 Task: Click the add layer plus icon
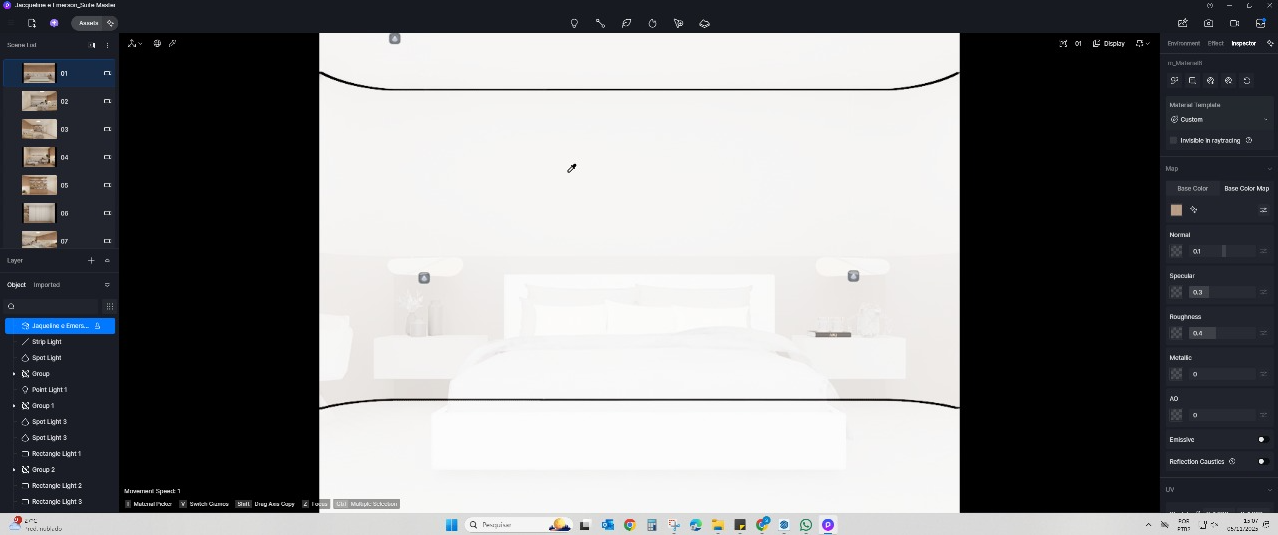pyautogui.click(x=91, y=260)
